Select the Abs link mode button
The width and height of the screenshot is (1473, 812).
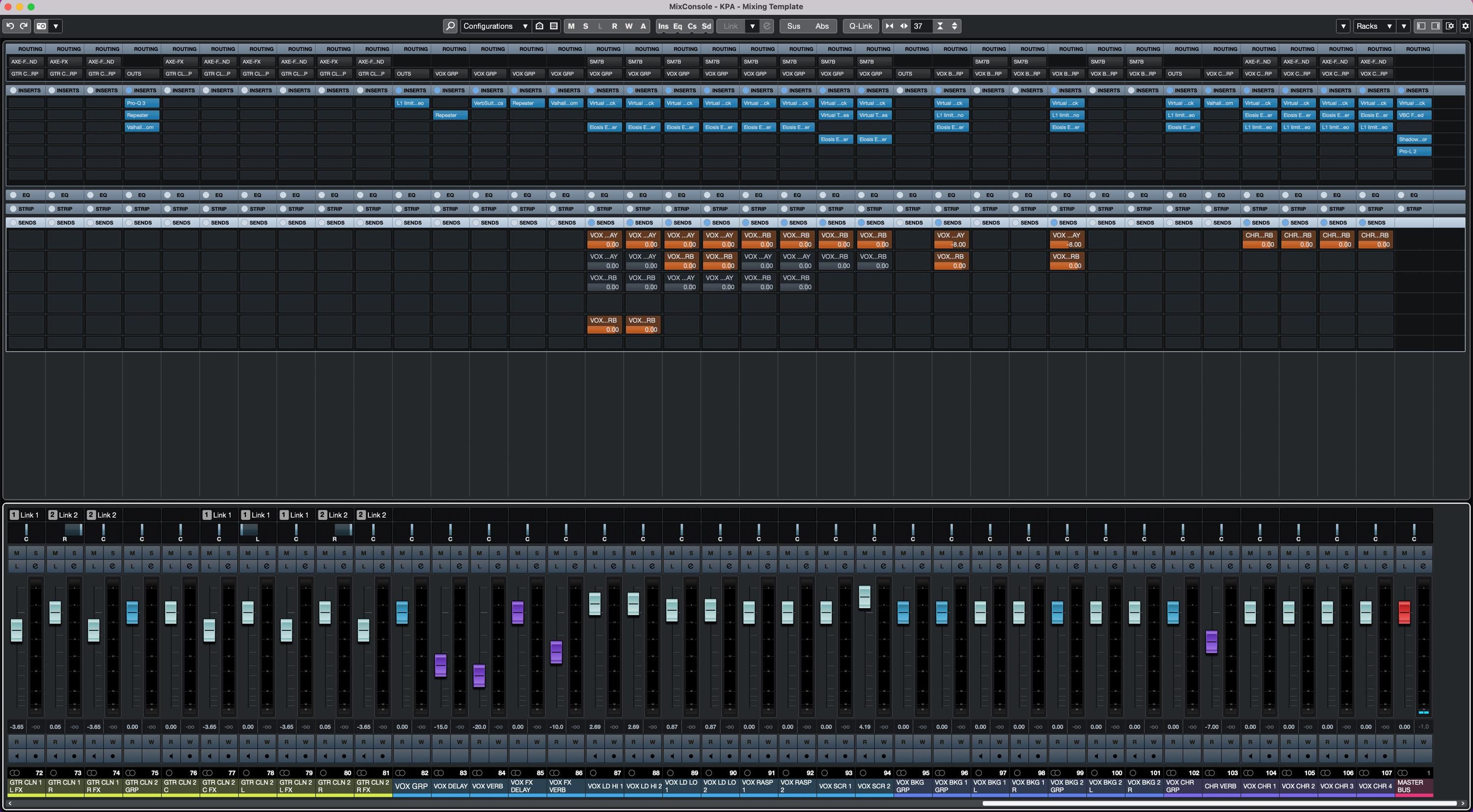click(x=822, y=26)
